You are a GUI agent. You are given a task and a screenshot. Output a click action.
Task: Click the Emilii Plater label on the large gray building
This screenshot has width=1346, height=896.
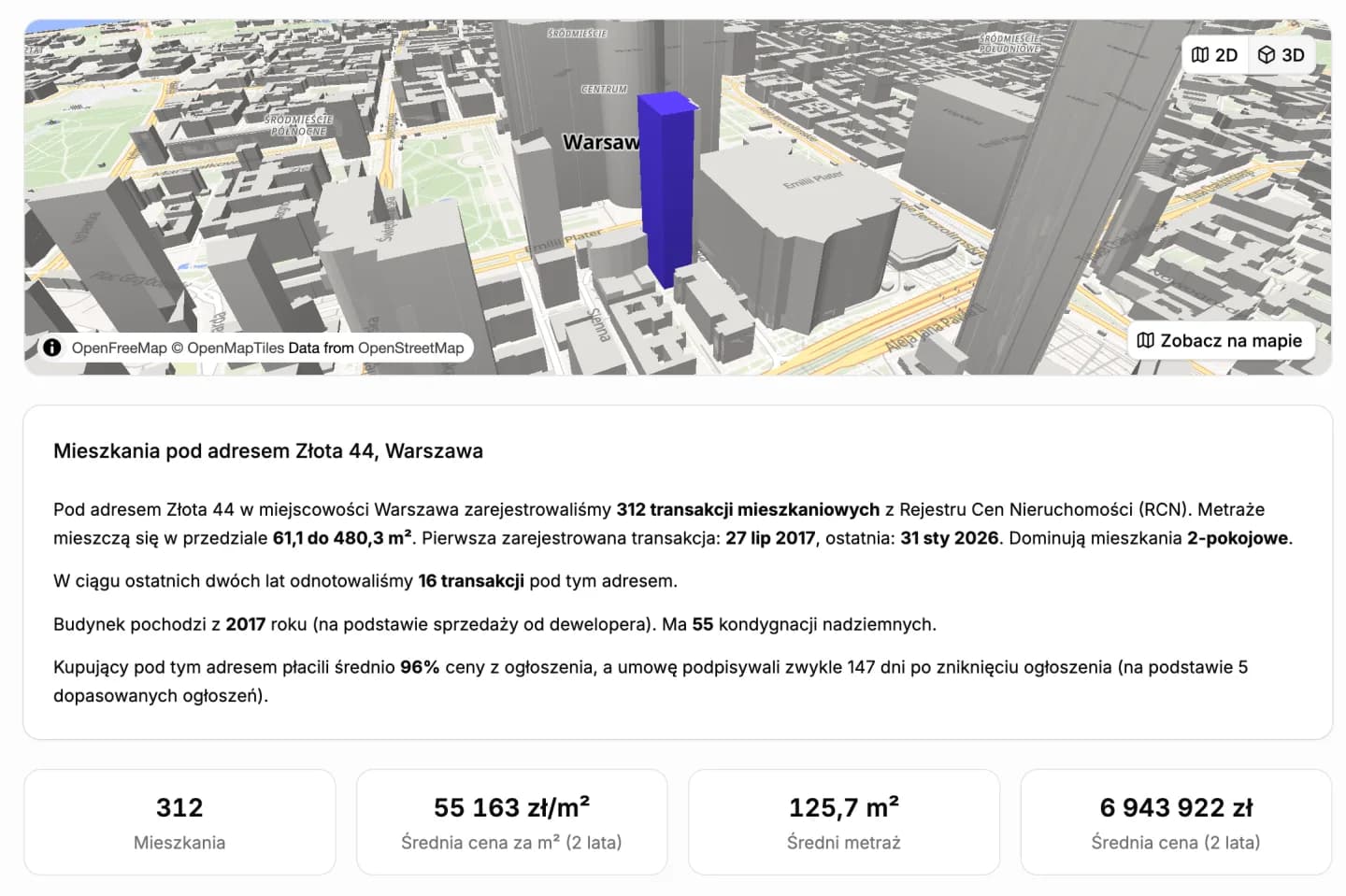point(813,180)
